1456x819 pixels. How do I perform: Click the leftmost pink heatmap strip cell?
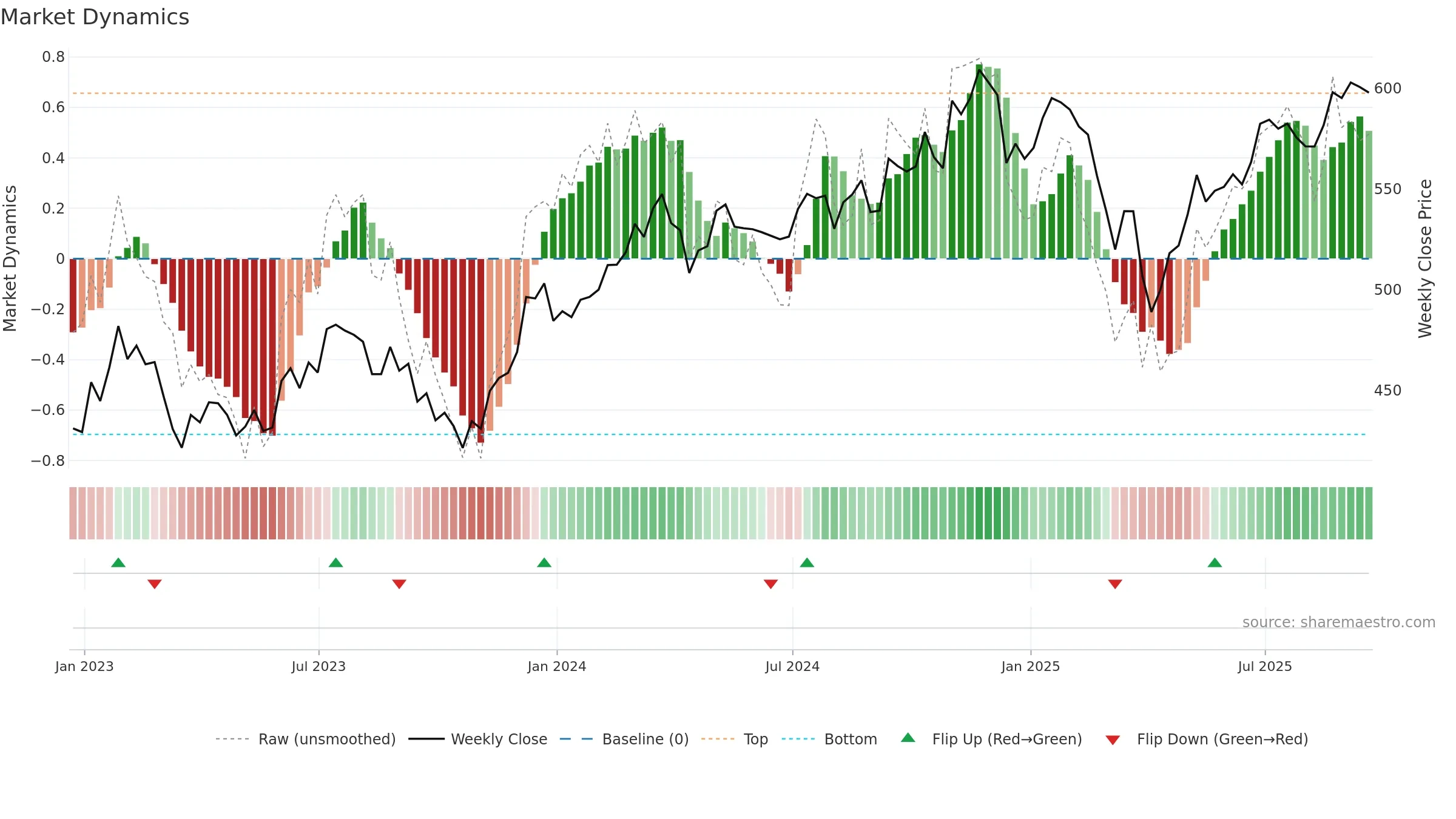coord(73,513)
